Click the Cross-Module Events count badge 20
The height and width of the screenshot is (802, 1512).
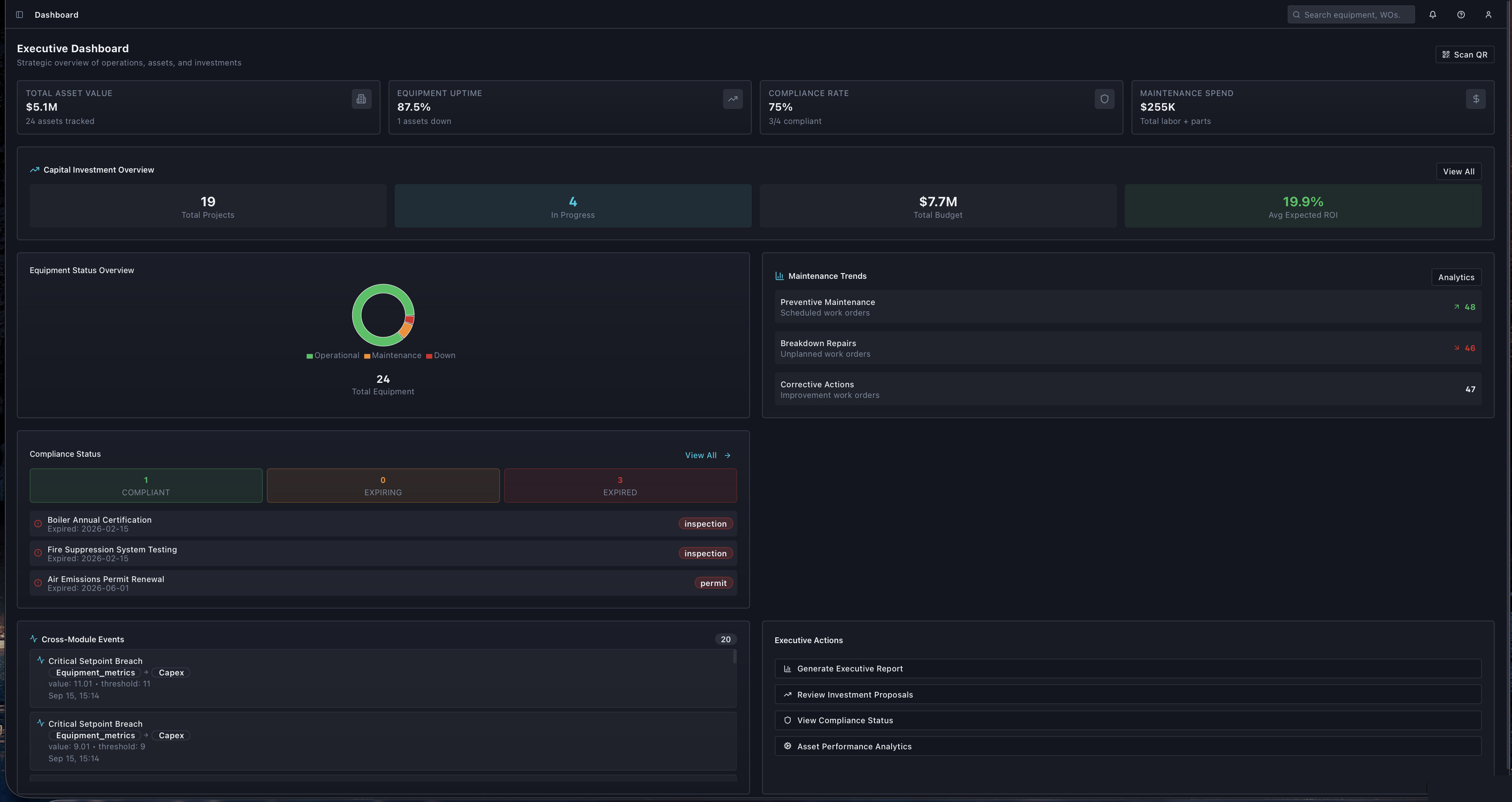726,640
